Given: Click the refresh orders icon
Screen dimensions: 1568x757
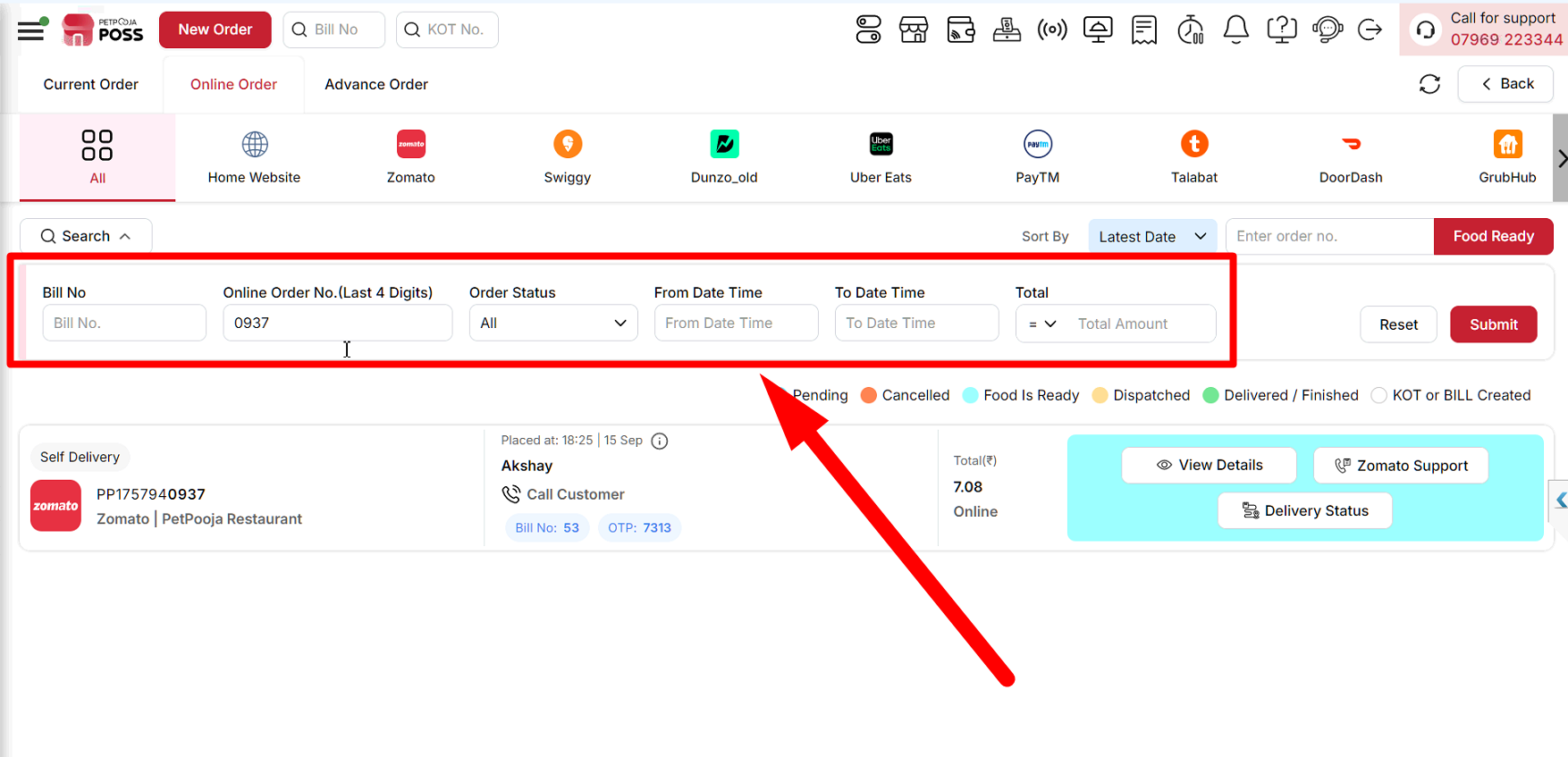Looking at the screenshot, I should pos(1429,84).
